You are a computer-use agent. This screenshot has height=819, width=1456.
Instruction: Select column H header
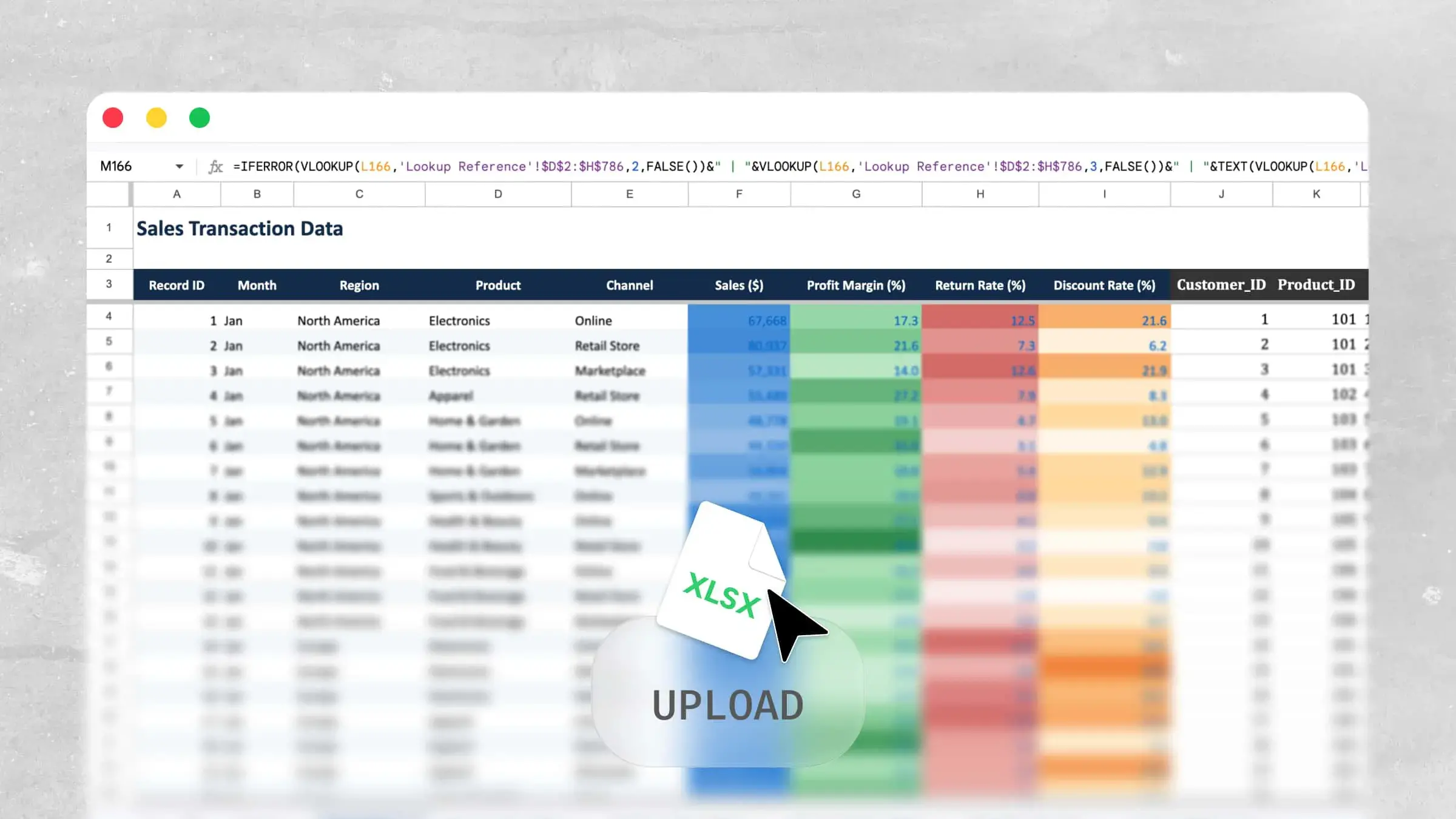980,194
